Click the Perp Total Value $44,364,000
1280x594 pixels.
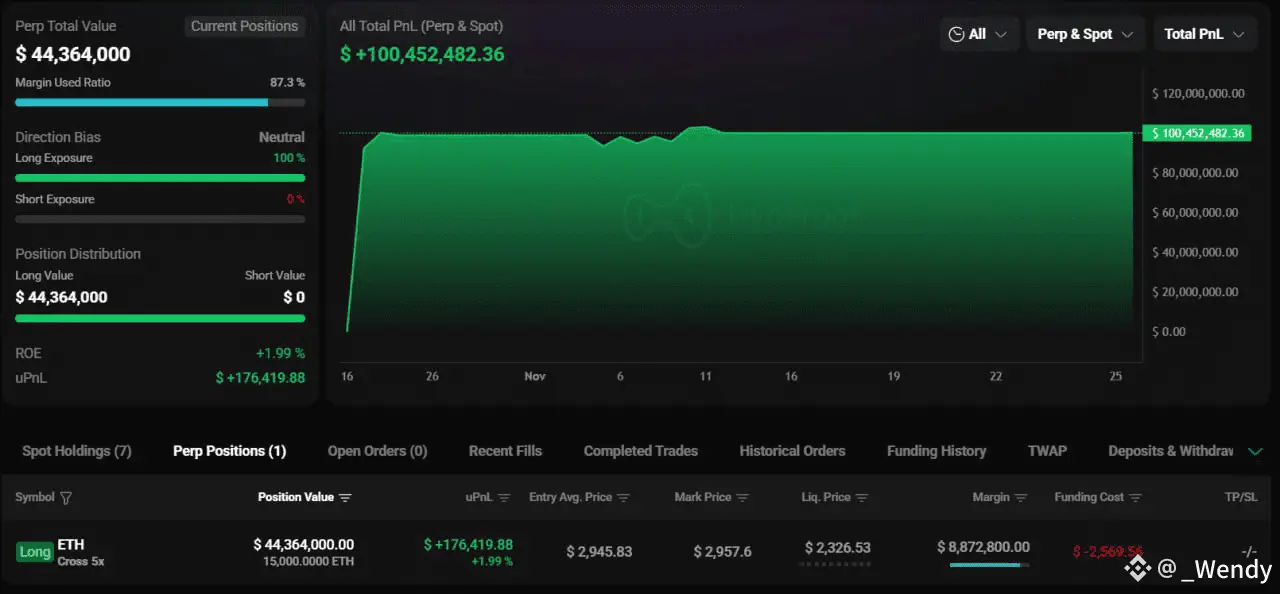(x=73, y=54)
